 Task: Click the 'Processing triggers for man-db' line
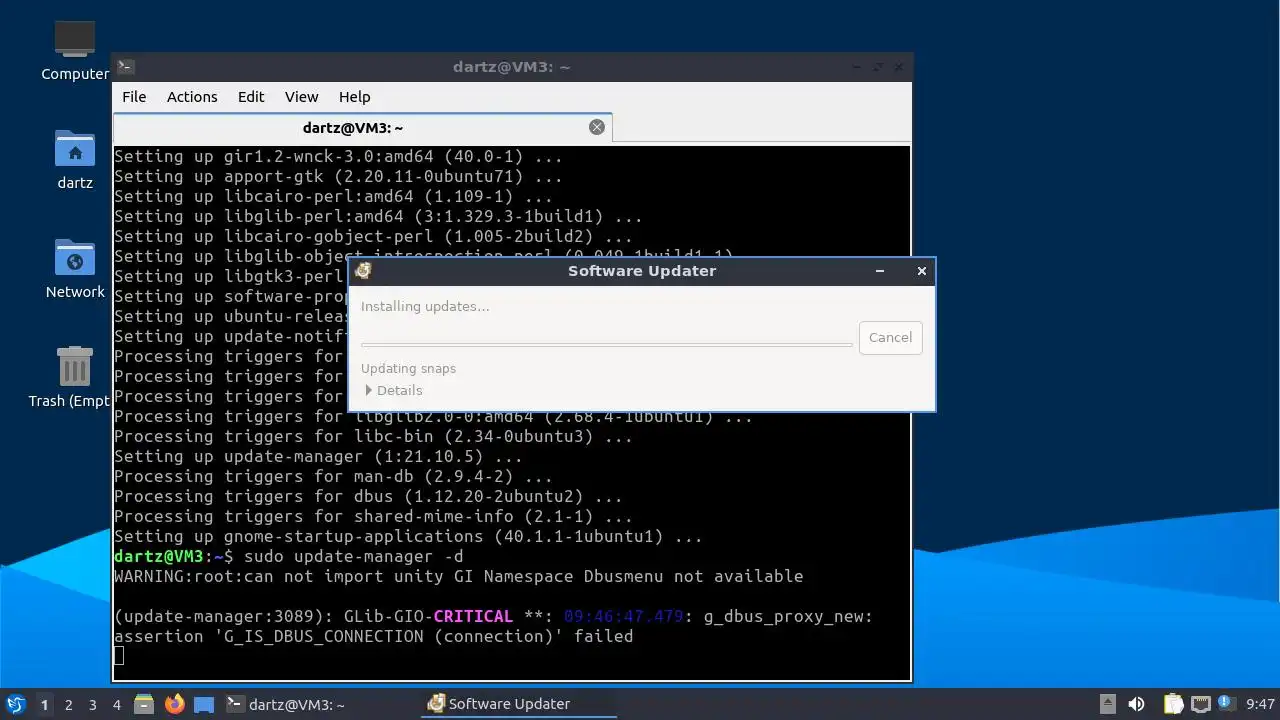click(333, 476)
